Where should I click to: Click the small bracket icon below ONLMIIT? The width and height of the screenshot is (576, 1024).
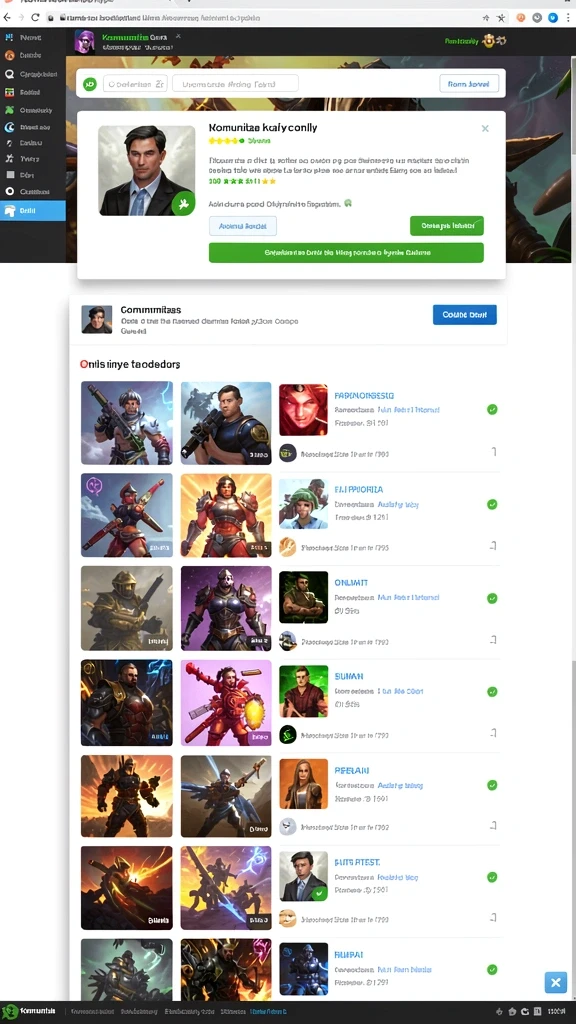(493, 641)
